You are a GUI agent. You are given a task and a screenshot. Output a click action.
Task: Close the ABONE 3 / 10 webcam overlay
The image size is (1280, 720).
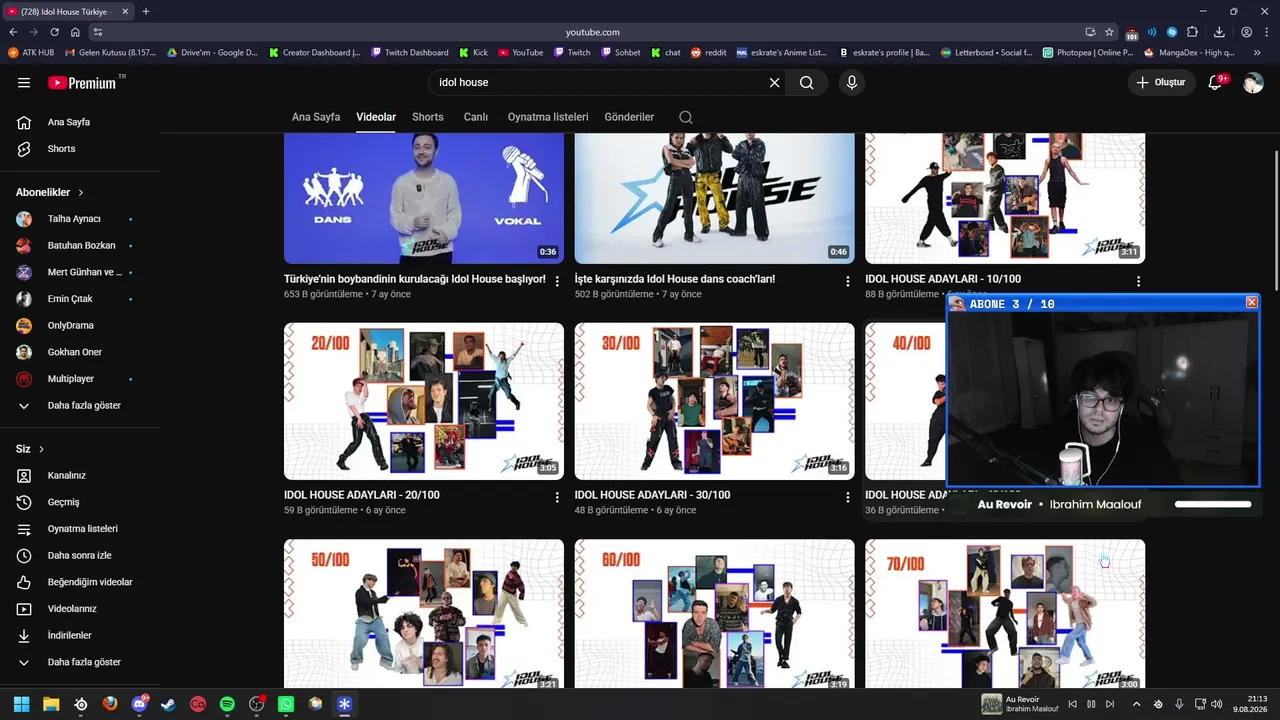tap(1252, 302)
